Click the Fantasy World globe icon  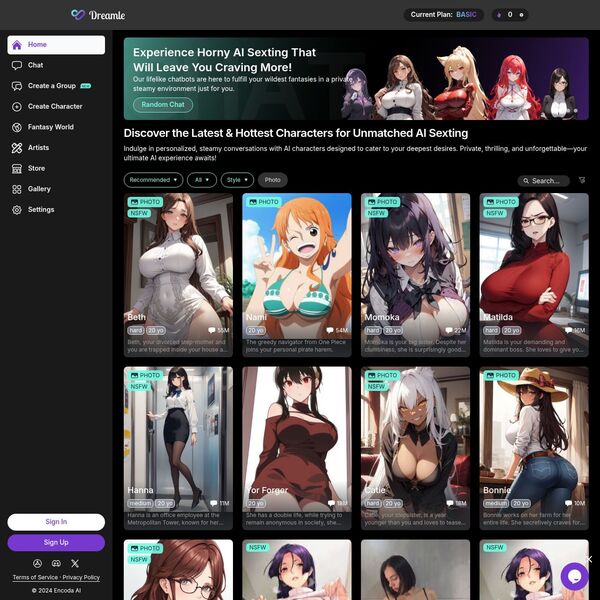(x=17, y=127)
